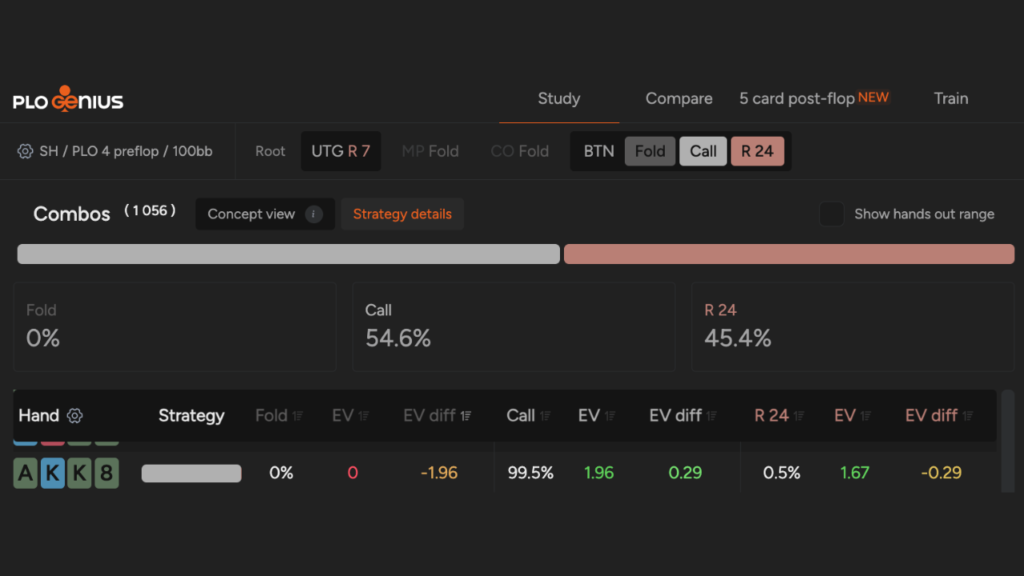Click the Strategy details button

click(x=402, y=214)
